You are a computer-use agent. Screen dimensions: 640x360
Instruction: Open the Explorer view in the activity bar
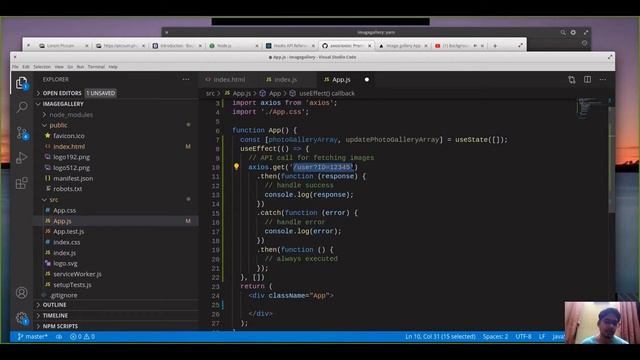(22, 83)
